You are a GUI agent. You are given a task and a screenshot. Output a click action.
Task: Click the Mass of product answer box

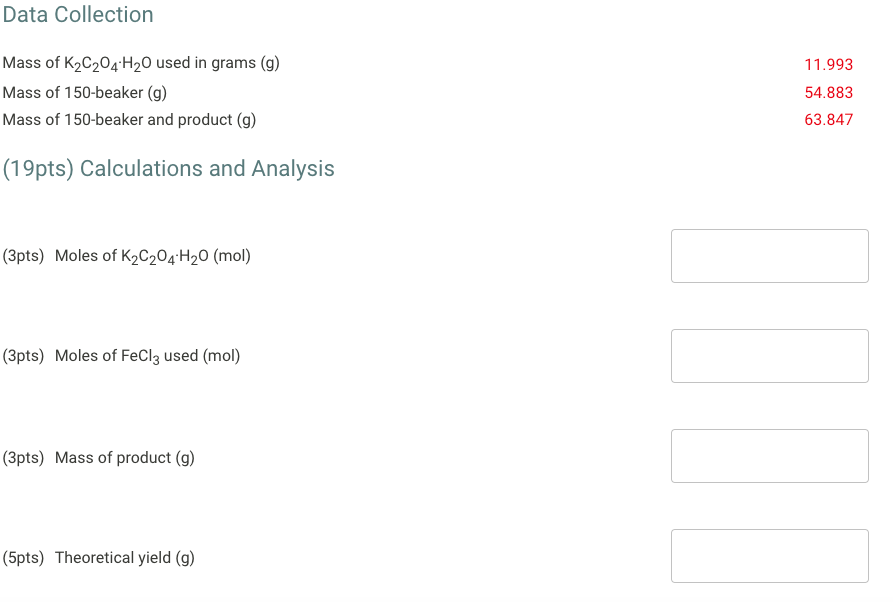[769, 455]
